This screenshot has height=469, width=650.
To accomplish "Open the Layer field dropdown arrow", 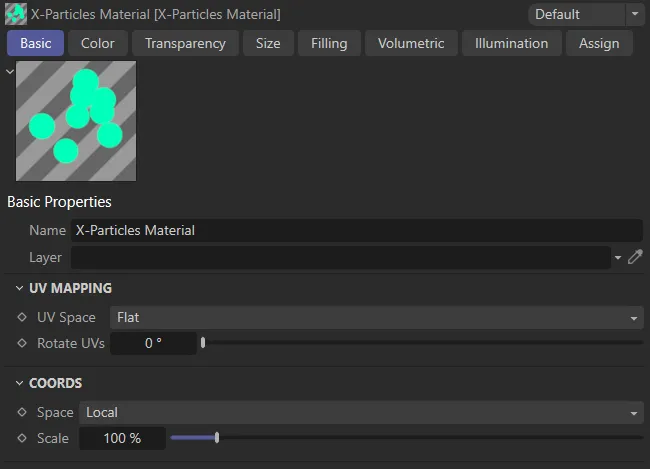I will click(x=618, y=258).
